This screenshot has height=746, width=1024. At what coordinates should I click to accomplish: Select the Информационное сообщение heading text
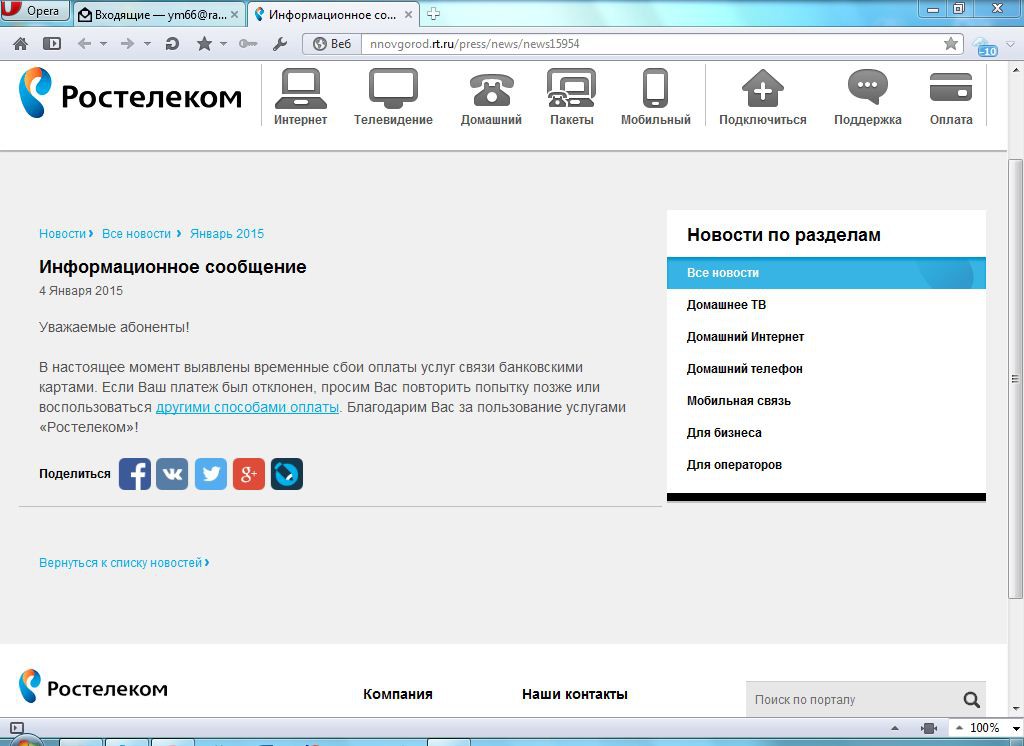(172, 267)
